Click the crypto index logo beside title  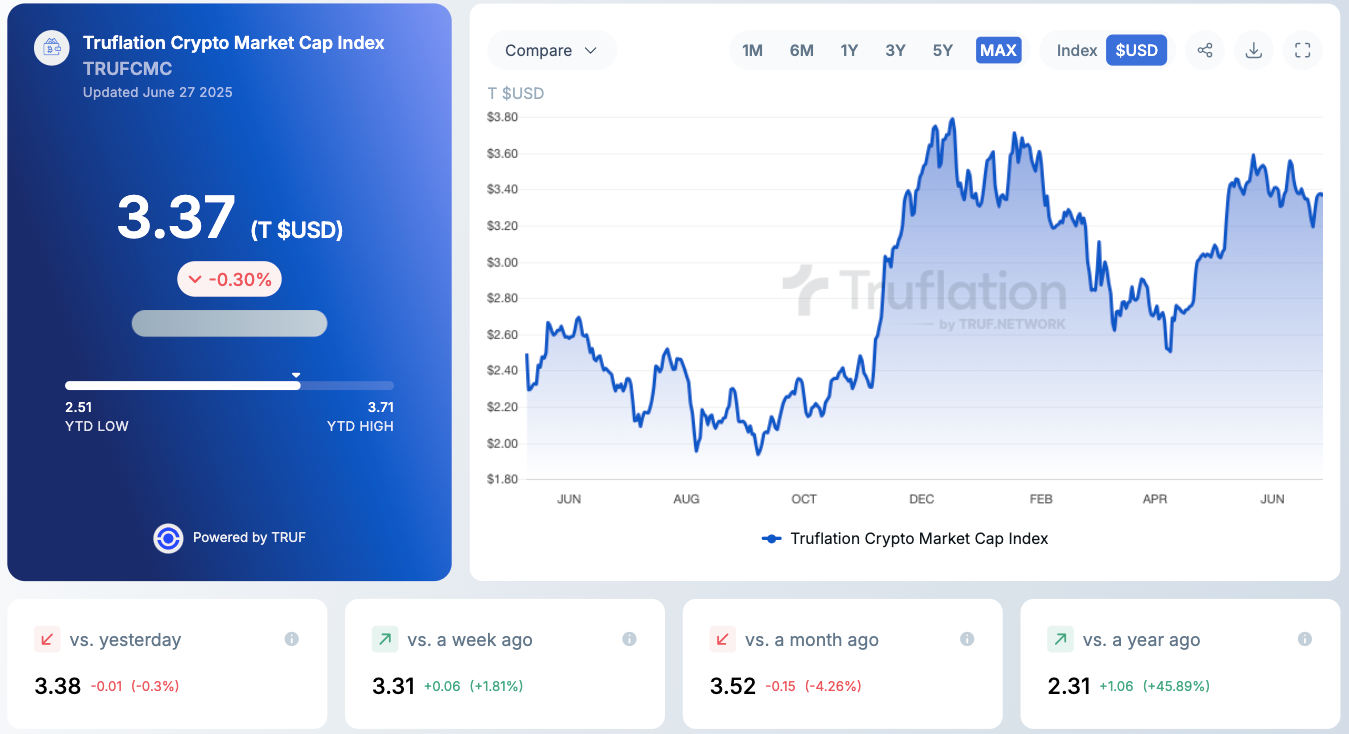click(52, 47)
